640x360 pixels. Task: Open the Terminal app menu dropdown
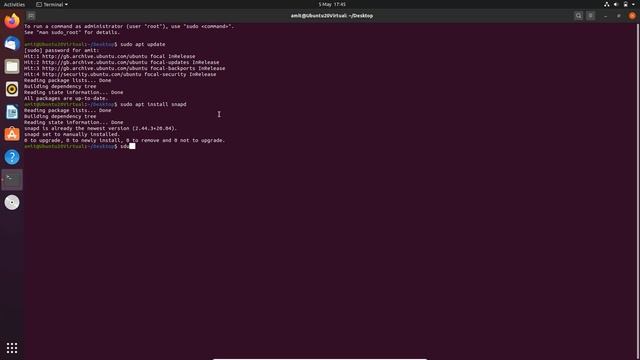click(52, 4)
